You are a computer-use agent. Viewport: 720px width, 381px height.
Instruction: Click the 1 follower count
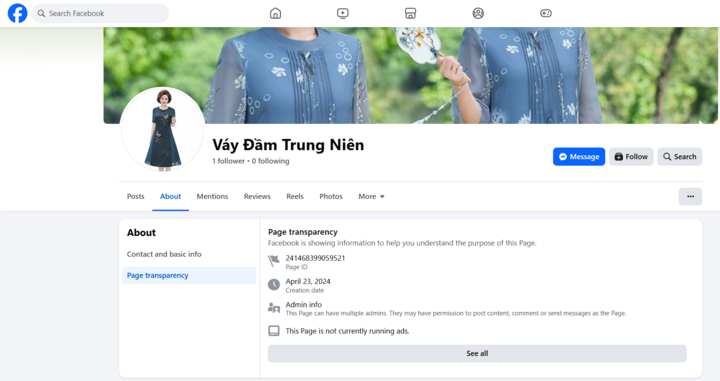point(228,161)
